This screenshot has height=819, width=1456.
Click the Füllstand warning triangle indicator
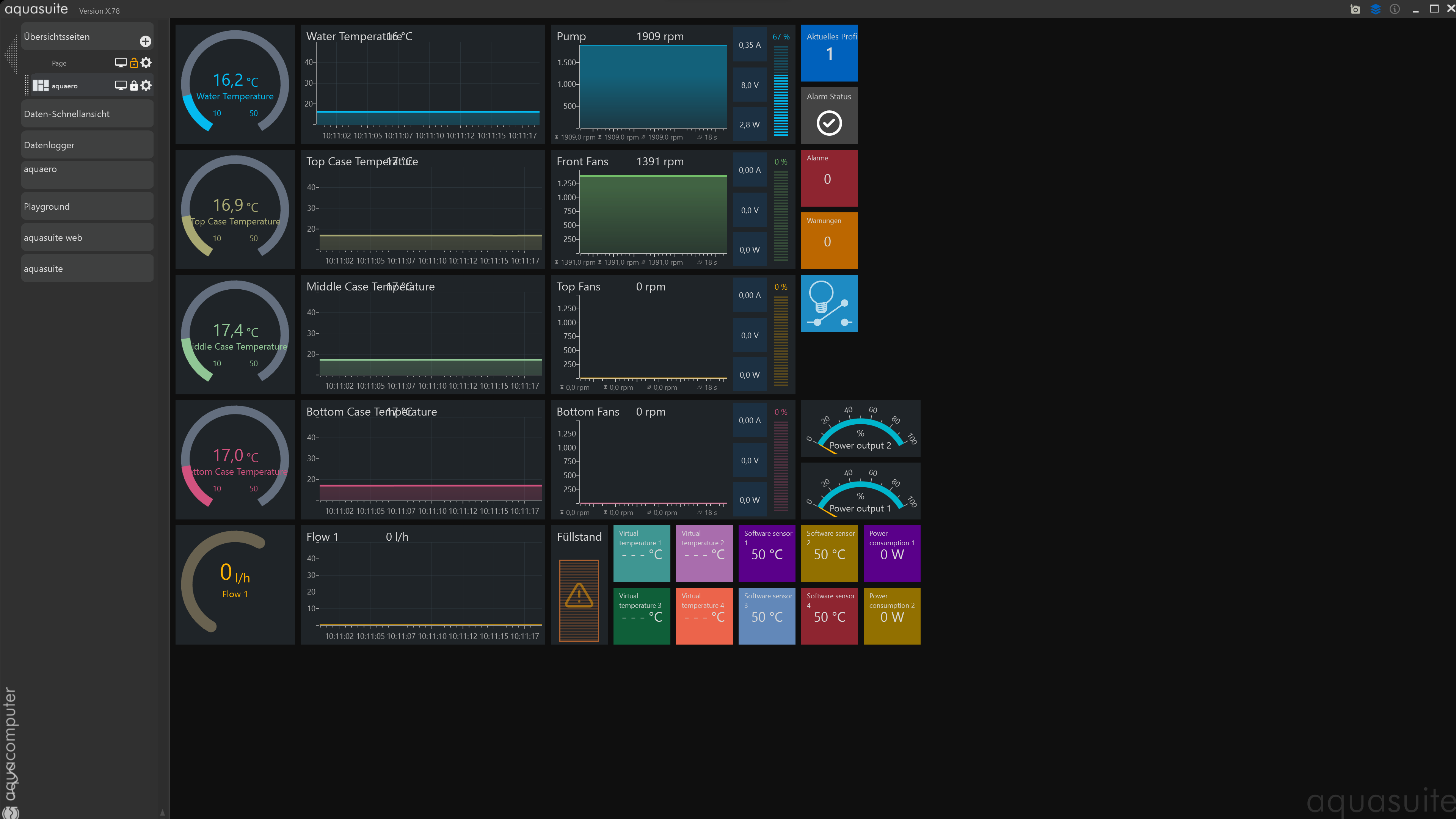[579, 595]
